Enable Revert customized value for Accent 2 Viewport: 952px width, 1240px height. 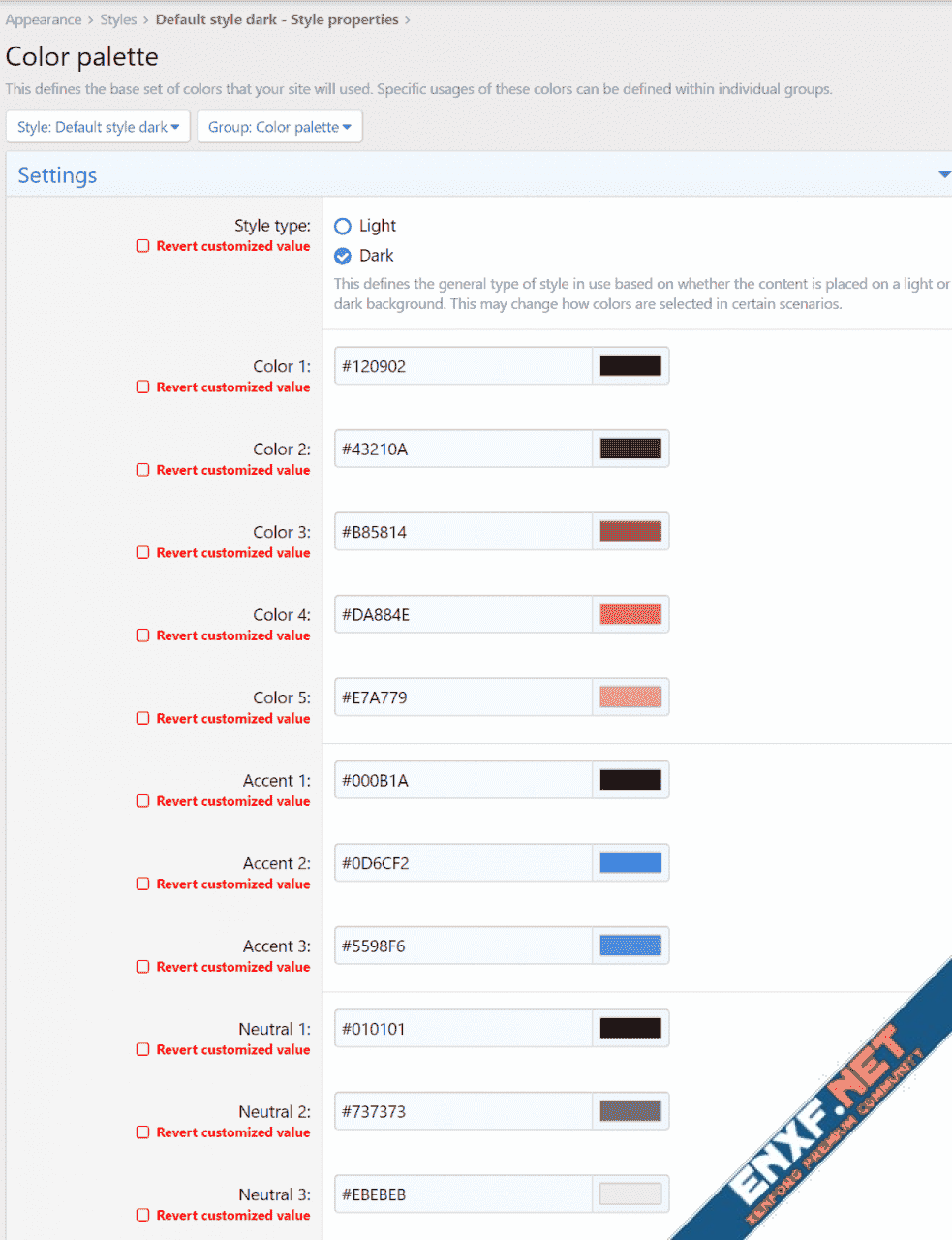tap(143, 884)
